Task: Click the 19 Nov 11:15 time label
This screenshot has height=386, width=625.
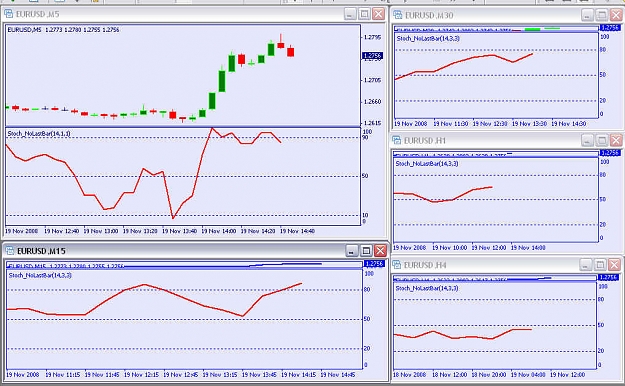Action: pos(63,374)
